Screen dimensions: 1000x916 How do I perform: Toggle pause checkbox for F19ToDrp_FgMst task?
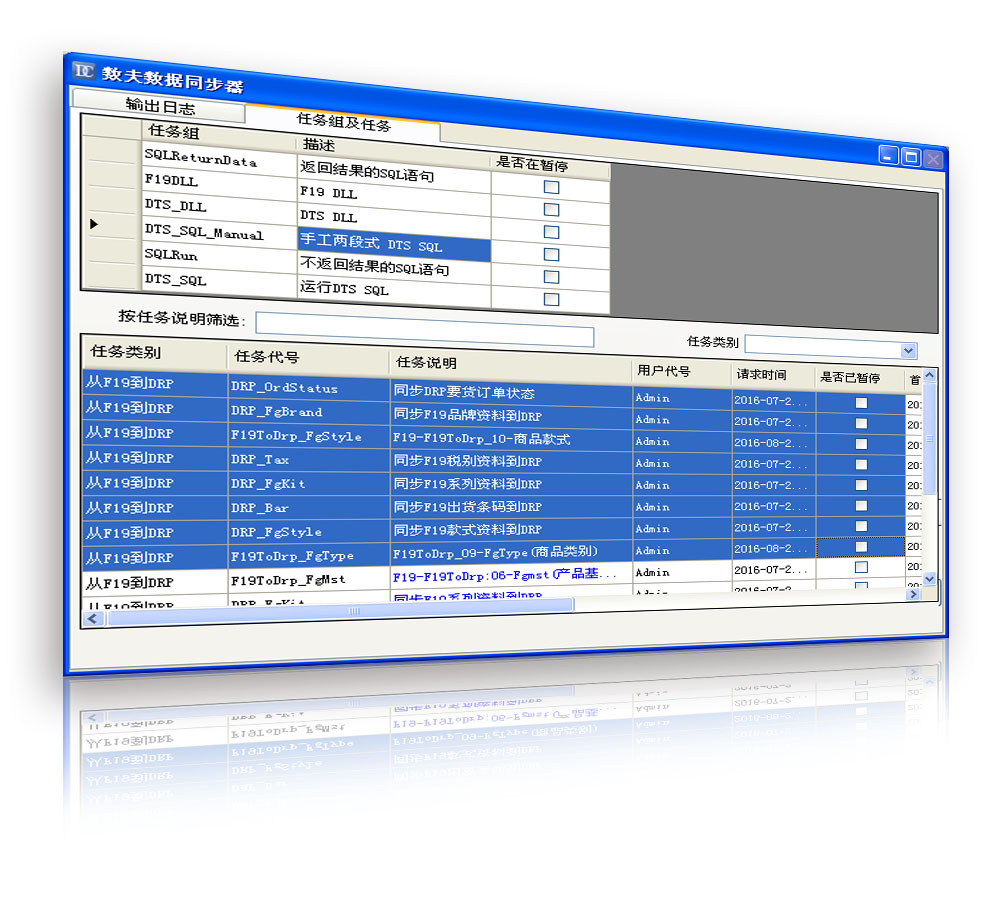(x=861, y=568)
